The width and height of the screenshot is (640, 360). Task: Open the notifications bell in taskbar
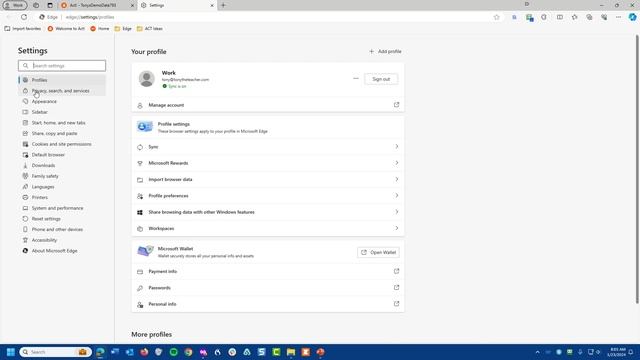[x=631, y=352]
